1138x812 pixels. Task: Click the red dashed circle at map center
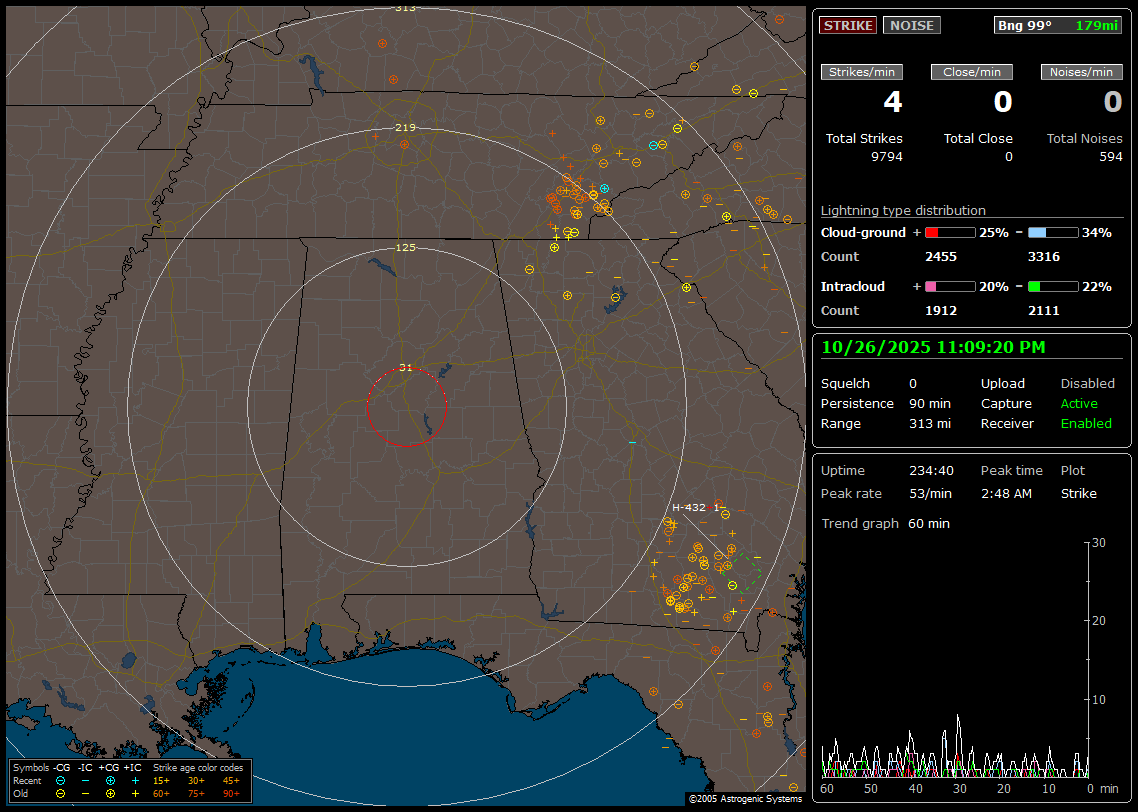(406, 406)
